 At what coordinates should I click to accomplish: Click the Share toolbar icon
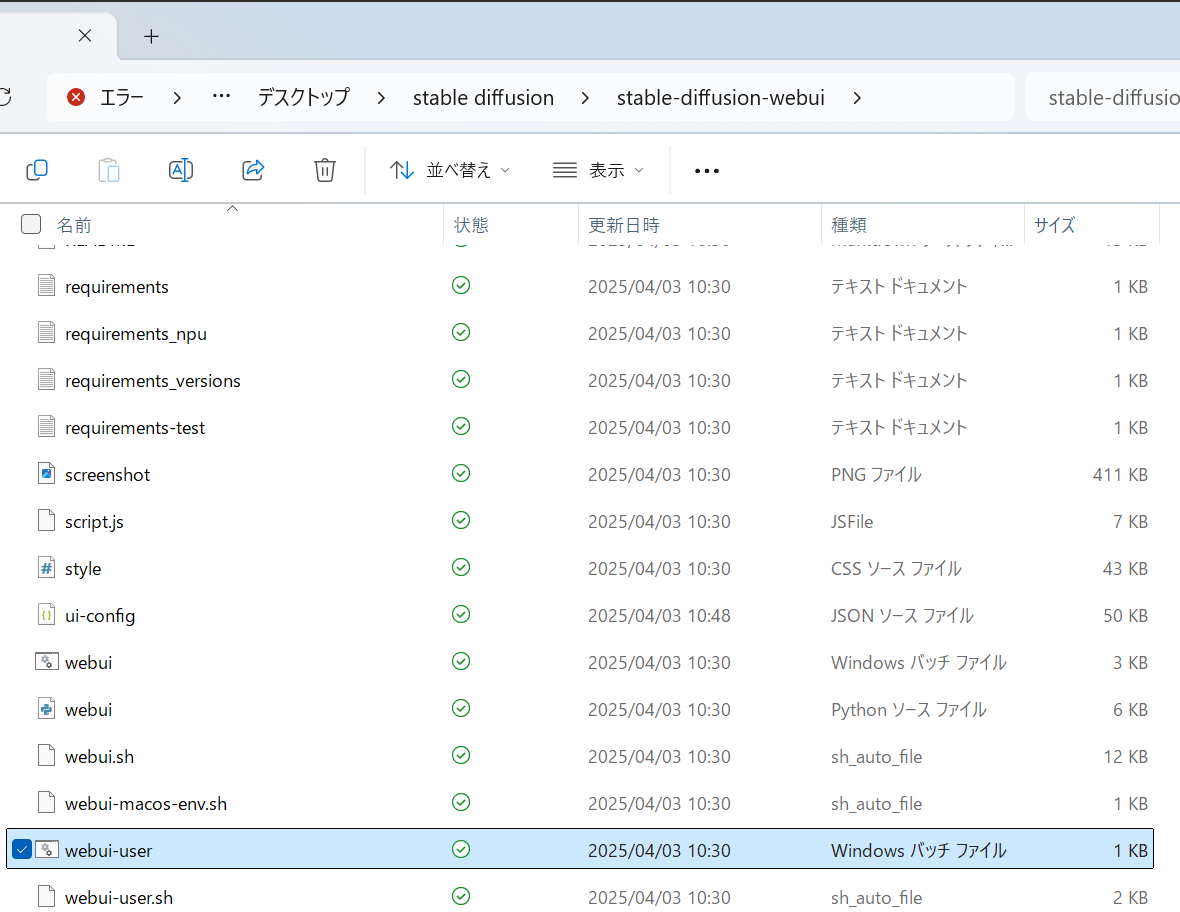[x=253, y=170]
